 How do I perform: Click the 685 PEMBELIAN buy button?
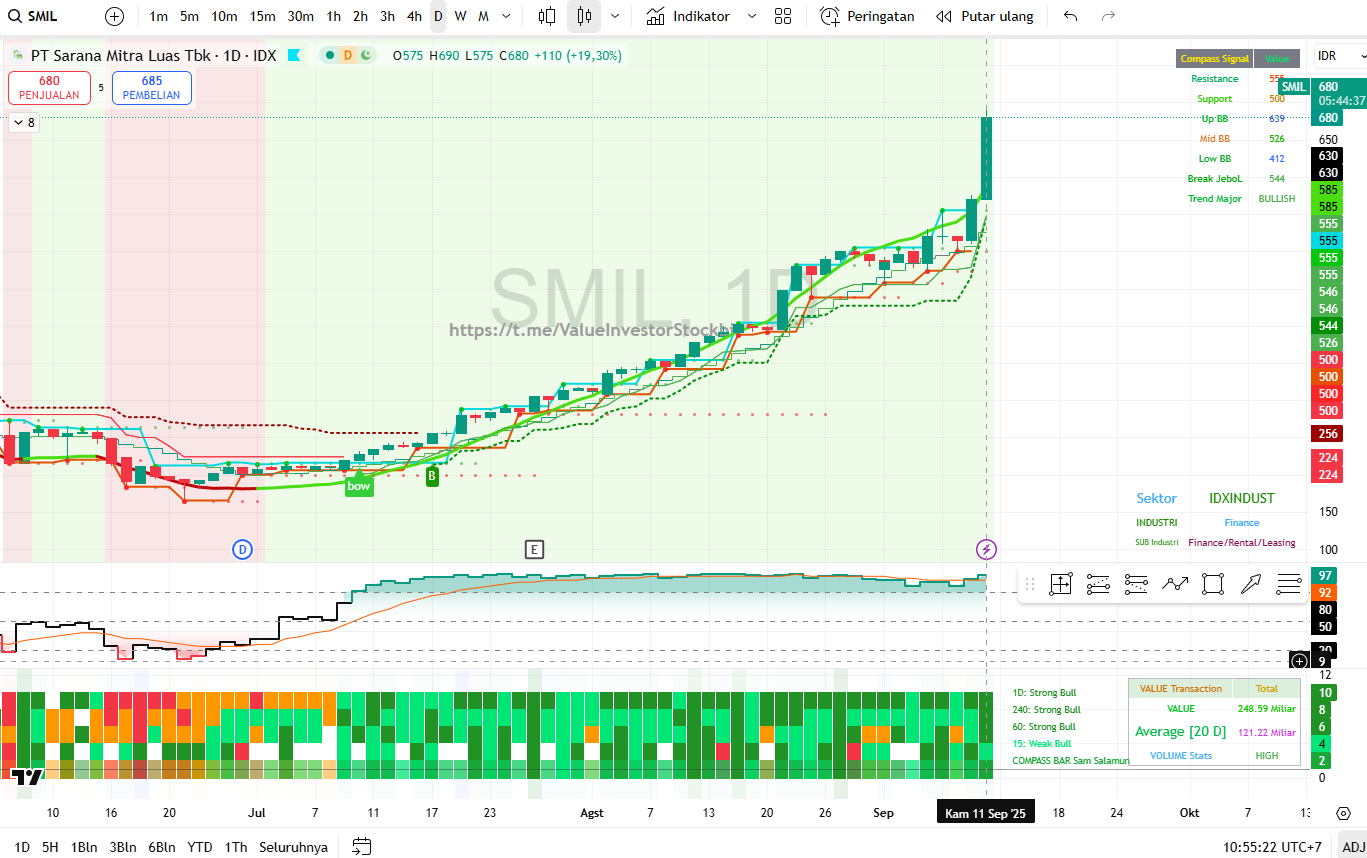(152, 88)
